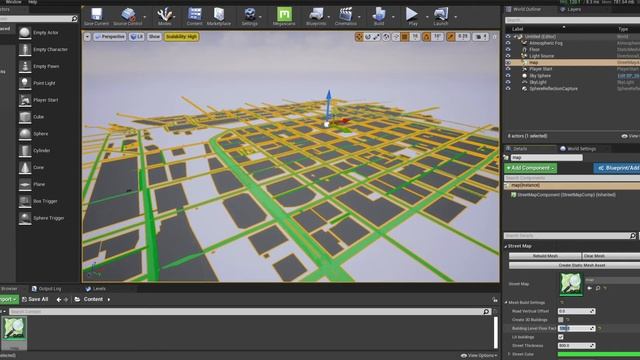This screenshot has height=360, width=640.
Task: Select the Empty Pawn icon
Action: point(25,66)
